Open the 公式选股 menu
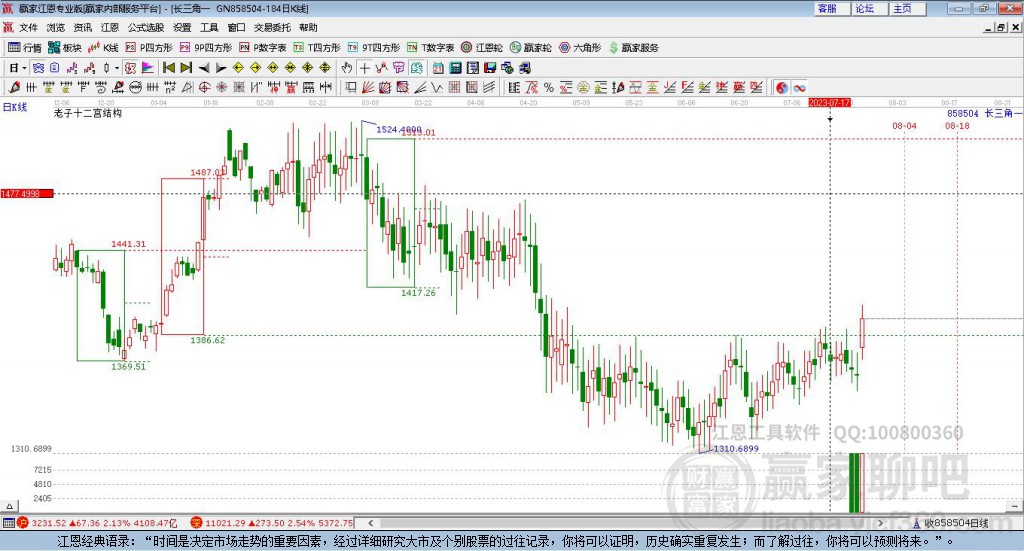The height and width of the screenshot is (551, 1024). pyautogui.click(x=146, y=27)
